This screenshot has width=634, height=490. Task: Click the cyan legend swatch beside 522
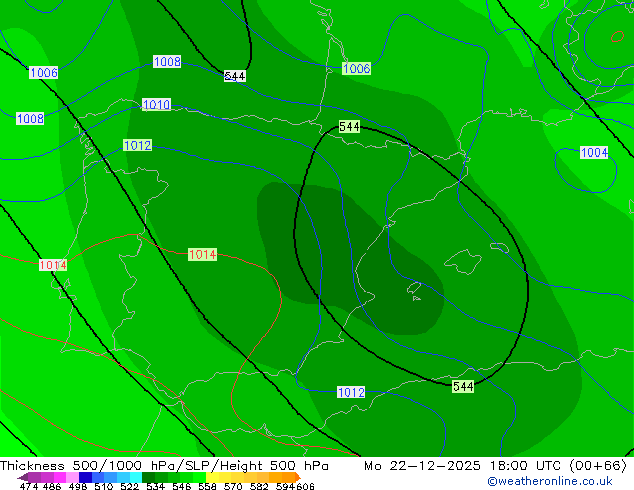[x=135, y=477]
